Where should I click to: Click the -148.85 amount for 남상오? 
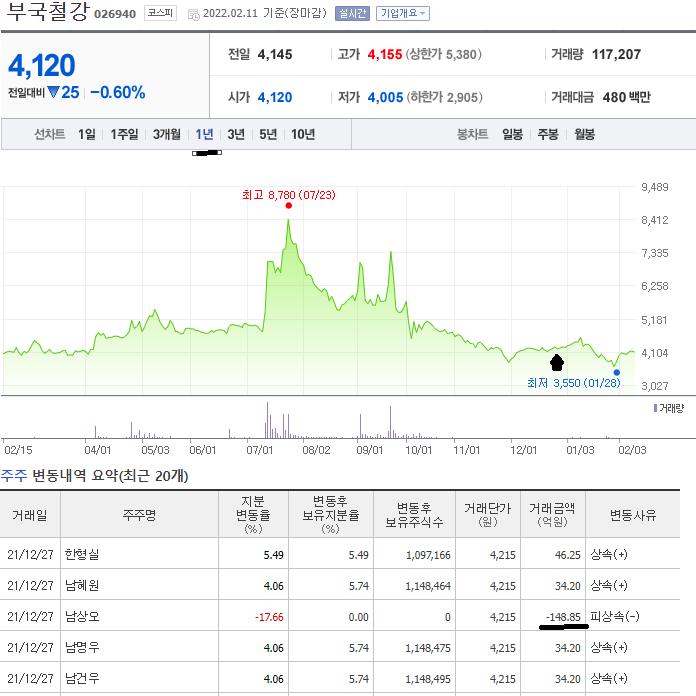561,617
